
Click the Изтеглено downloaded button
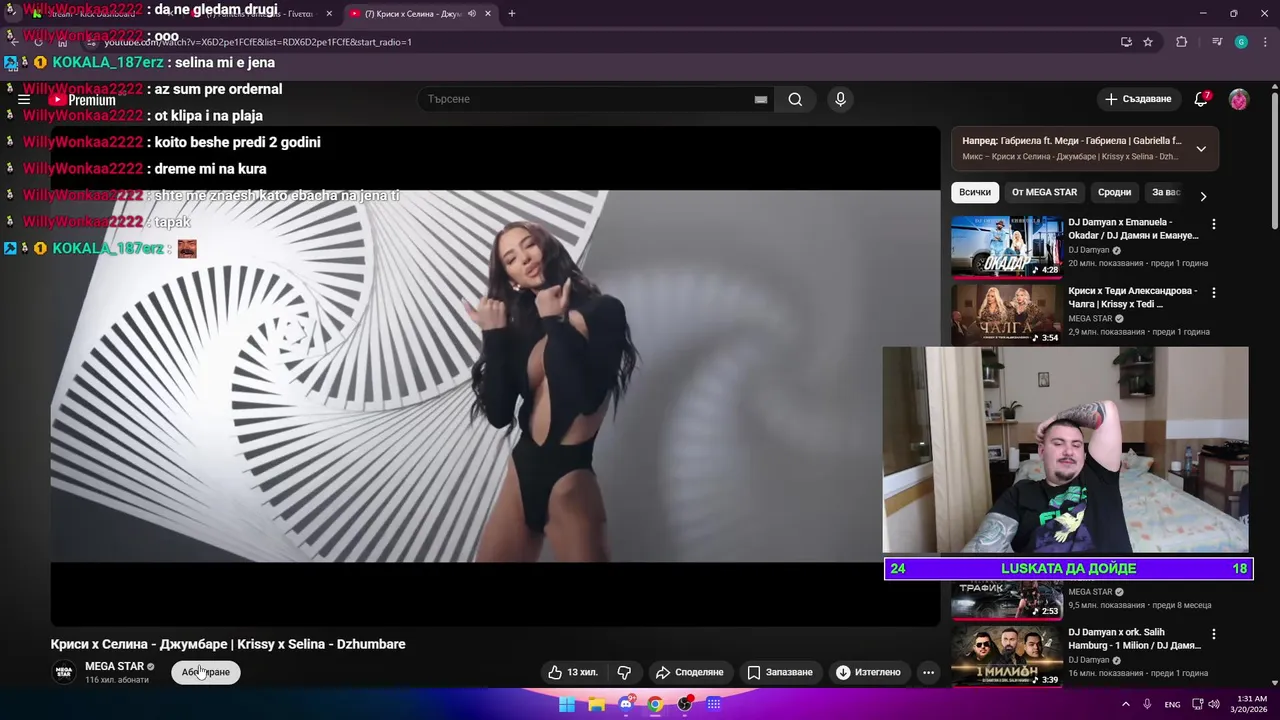868,672
